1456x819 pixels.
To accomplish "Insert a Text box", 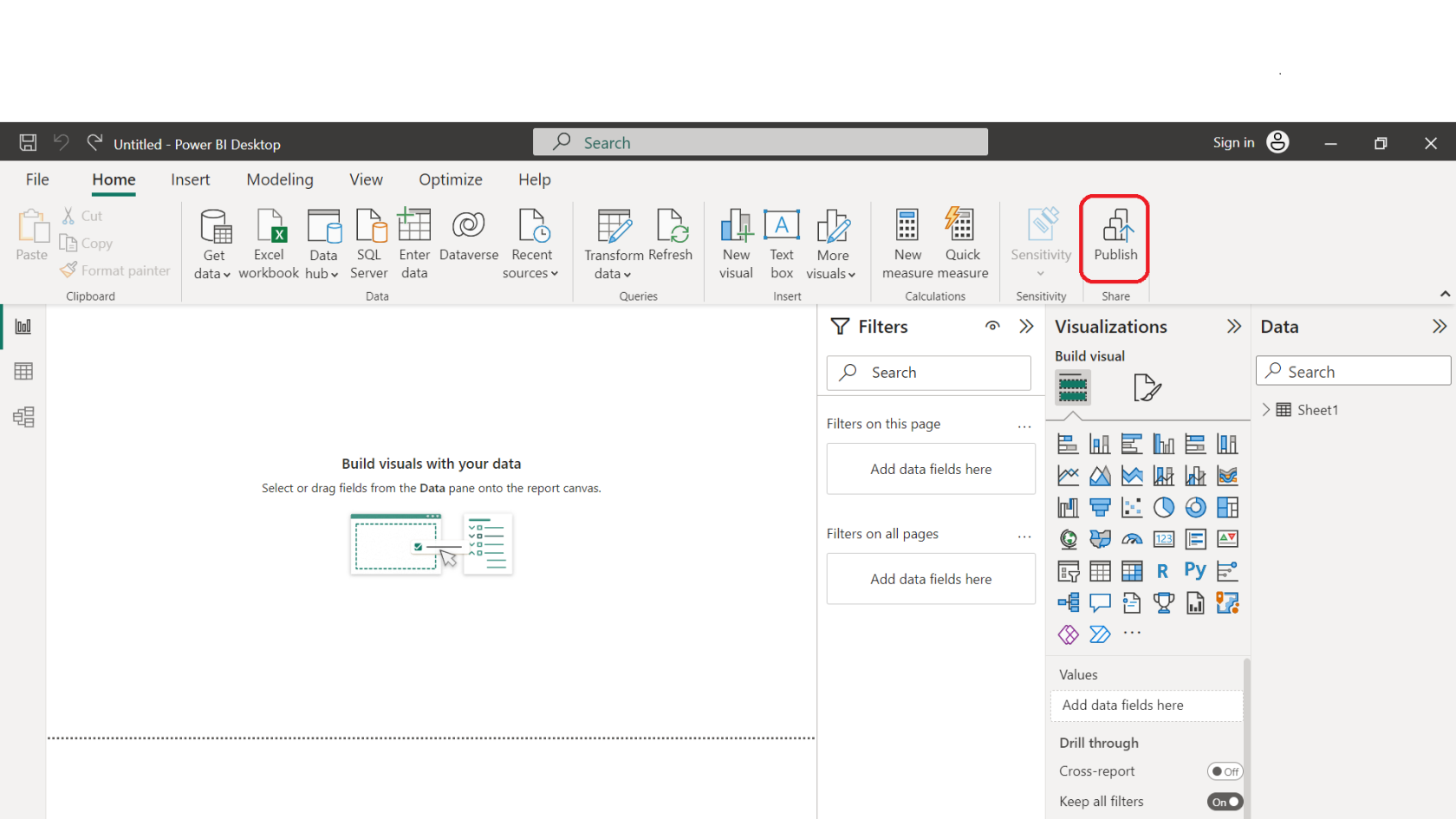I will click(x=781, y=244).
